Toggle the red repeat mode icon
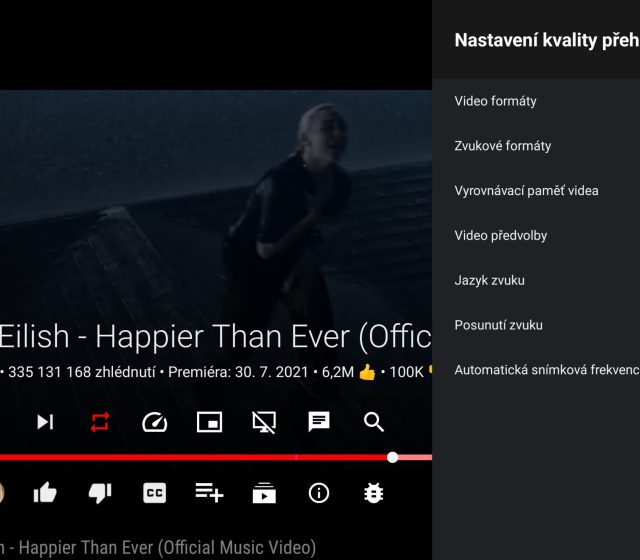 (100, 422)
